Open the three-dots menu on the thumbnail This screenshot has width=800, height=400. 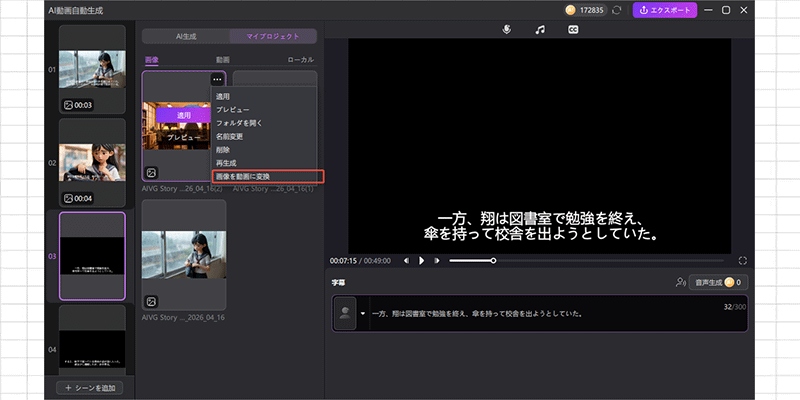tap(217, 79)
